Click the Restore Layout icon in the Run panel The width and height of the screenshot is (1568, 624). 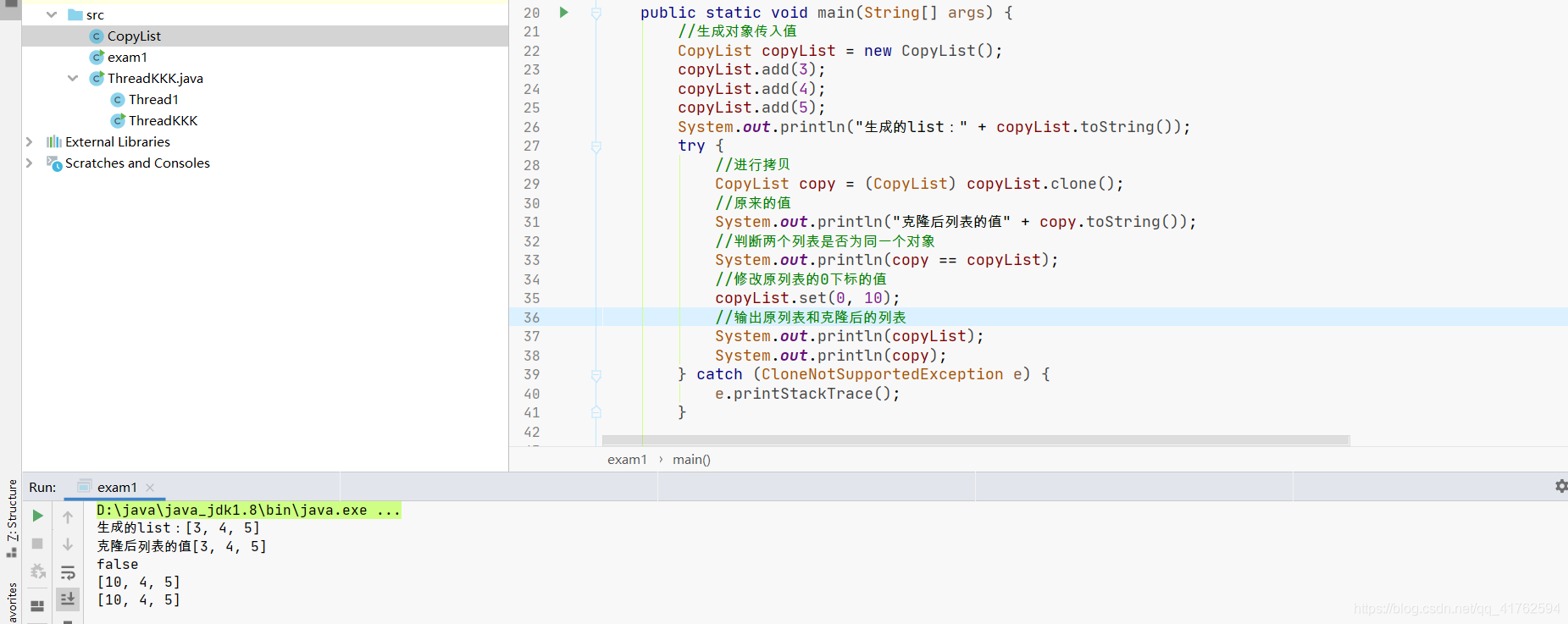coord(37,605)
